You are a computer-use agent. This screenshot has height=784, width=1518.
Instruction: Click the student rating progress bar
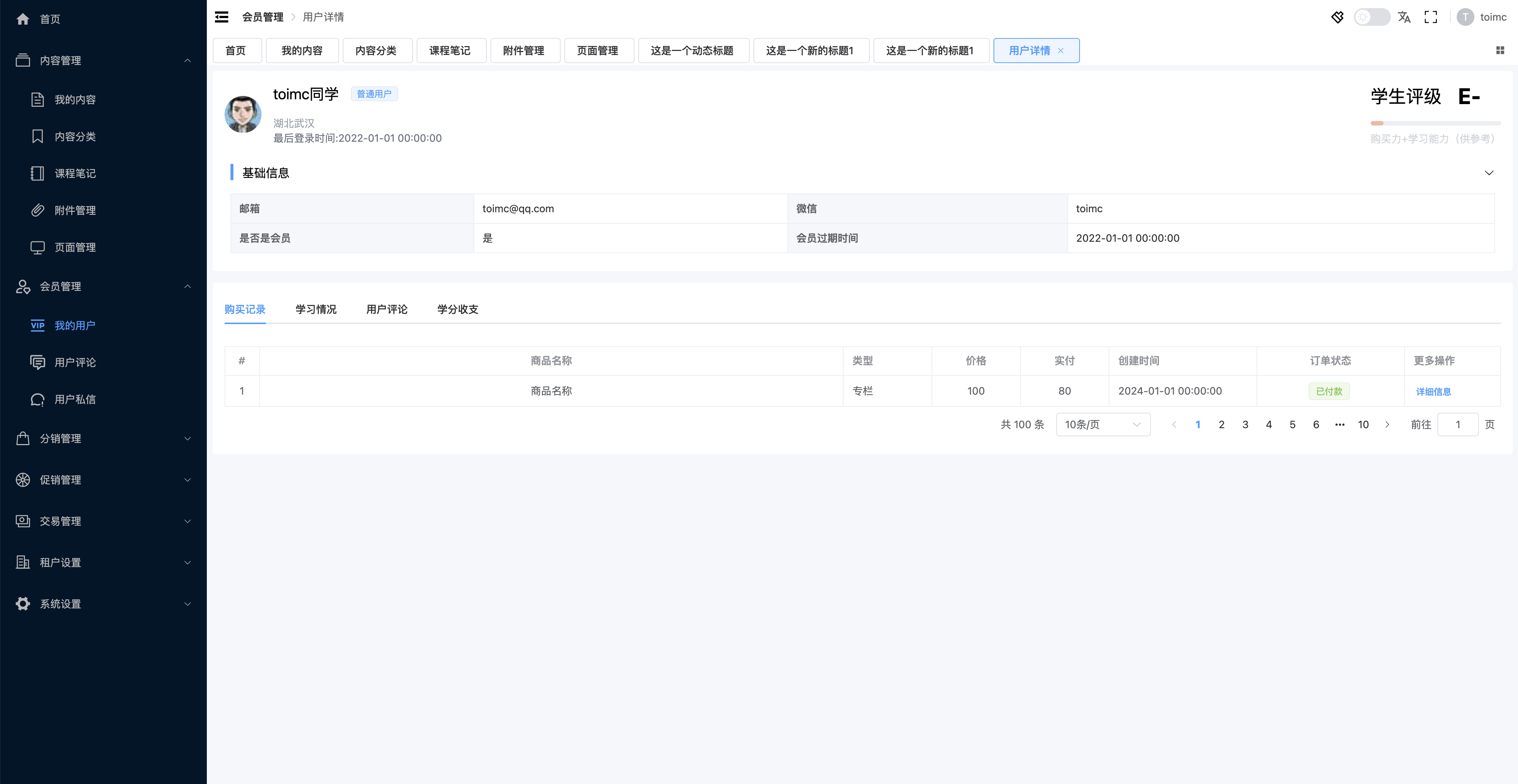coord(1435,123)
